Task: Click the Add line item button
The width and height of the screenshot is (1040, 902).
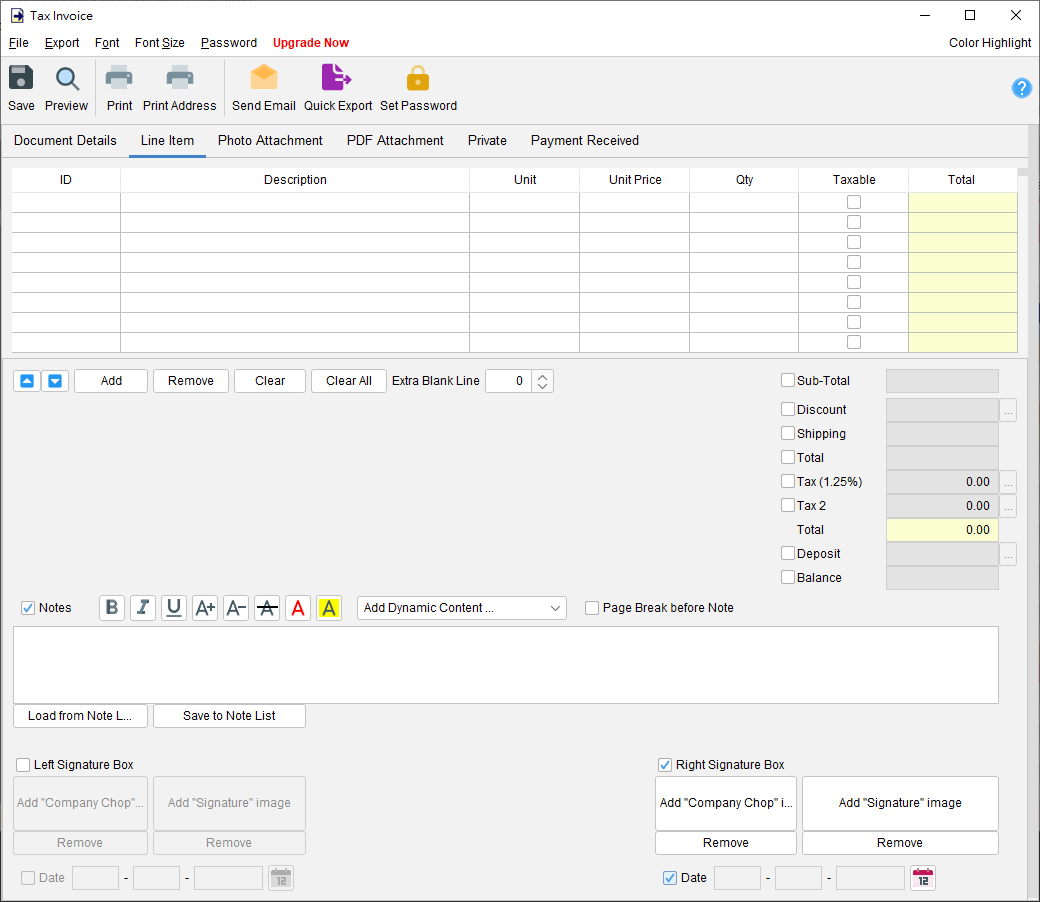Action: [x=111, y=381]
